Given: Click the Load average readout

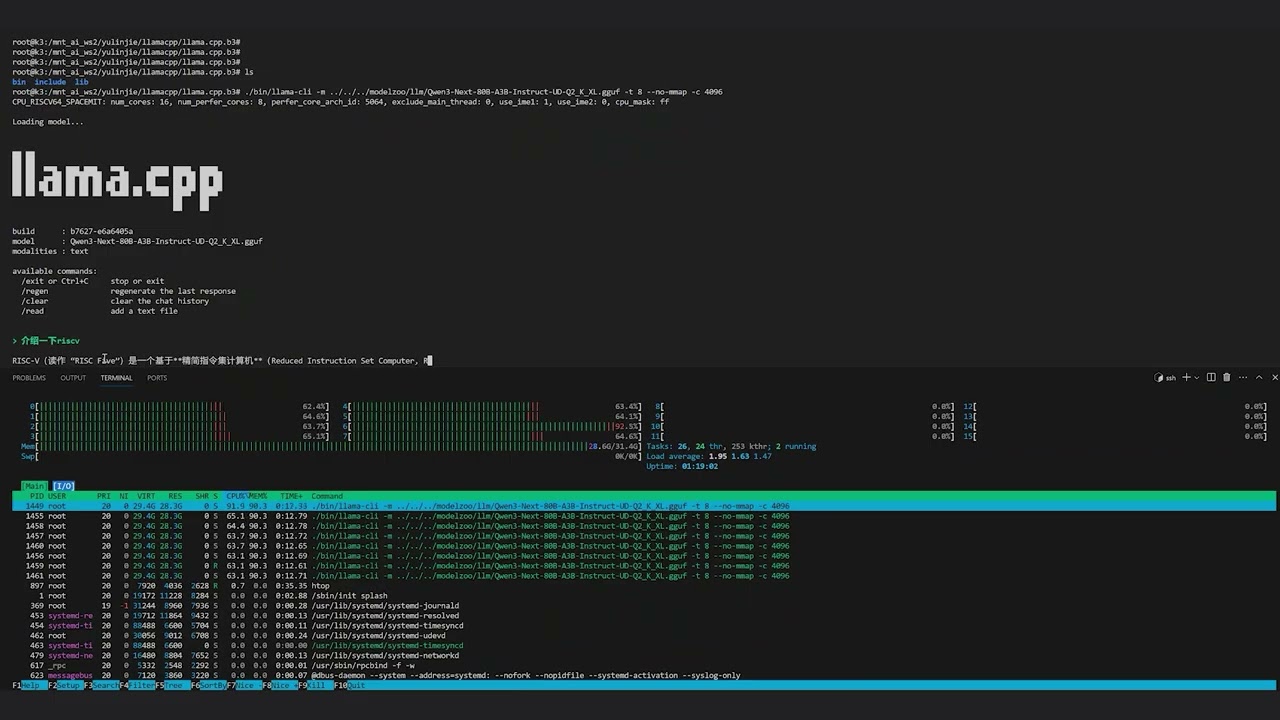Looking at the screenshot, I should (x=709, y=457).
